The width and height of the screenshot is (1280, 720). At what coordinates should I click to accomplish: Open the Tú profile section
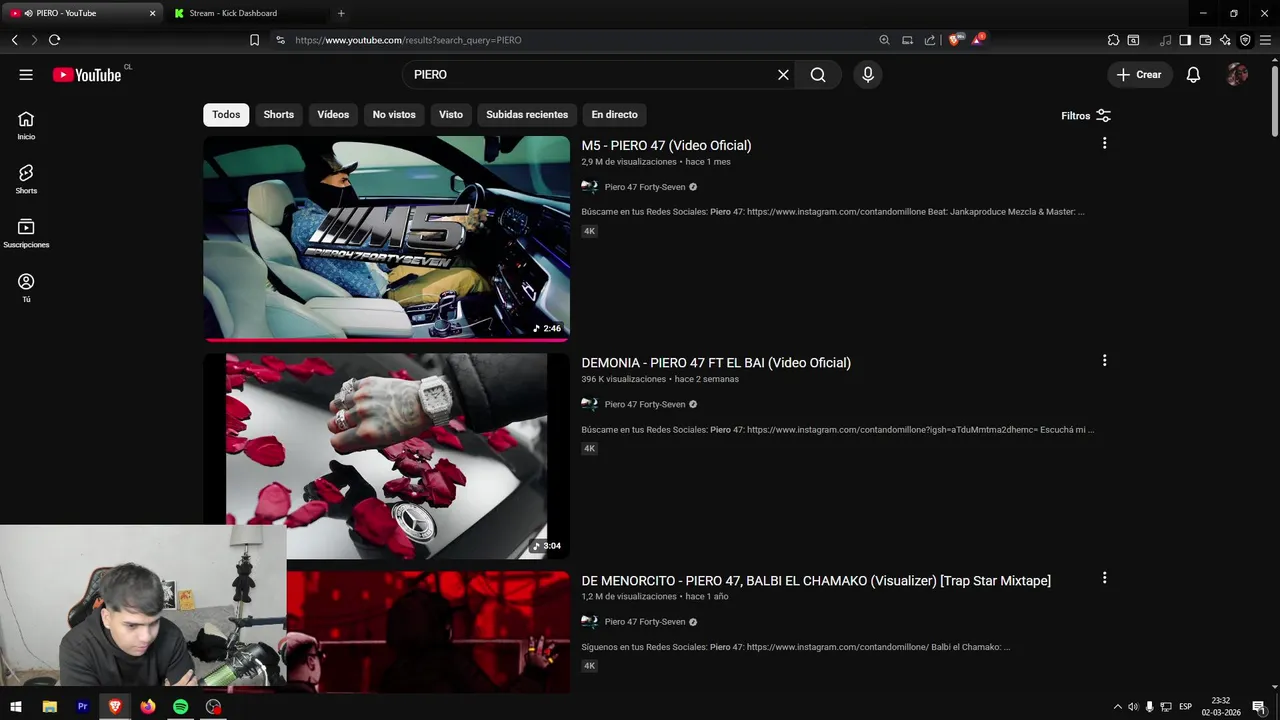(26, 288)
